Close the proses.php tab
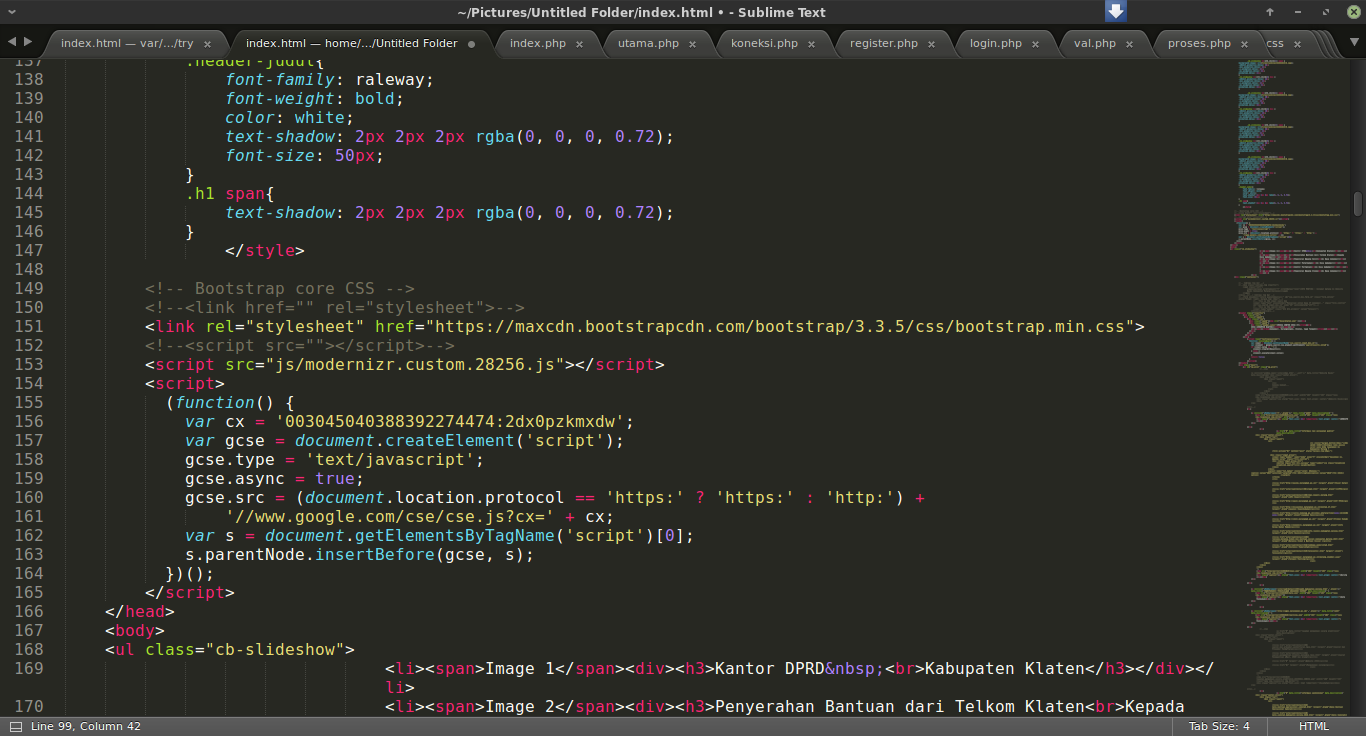The width and height of the screenshot is (1366, 736). (x=1244, y=44)
